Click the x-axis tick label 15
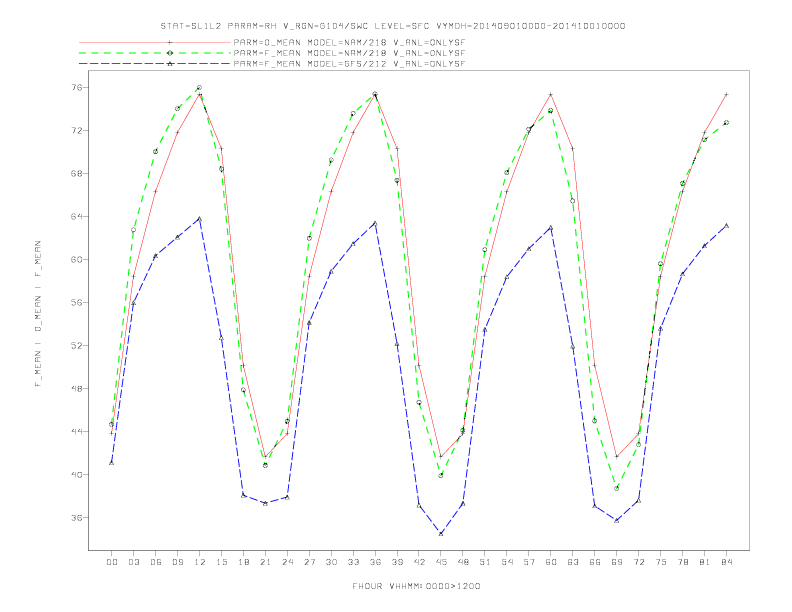 pos(221,562)
